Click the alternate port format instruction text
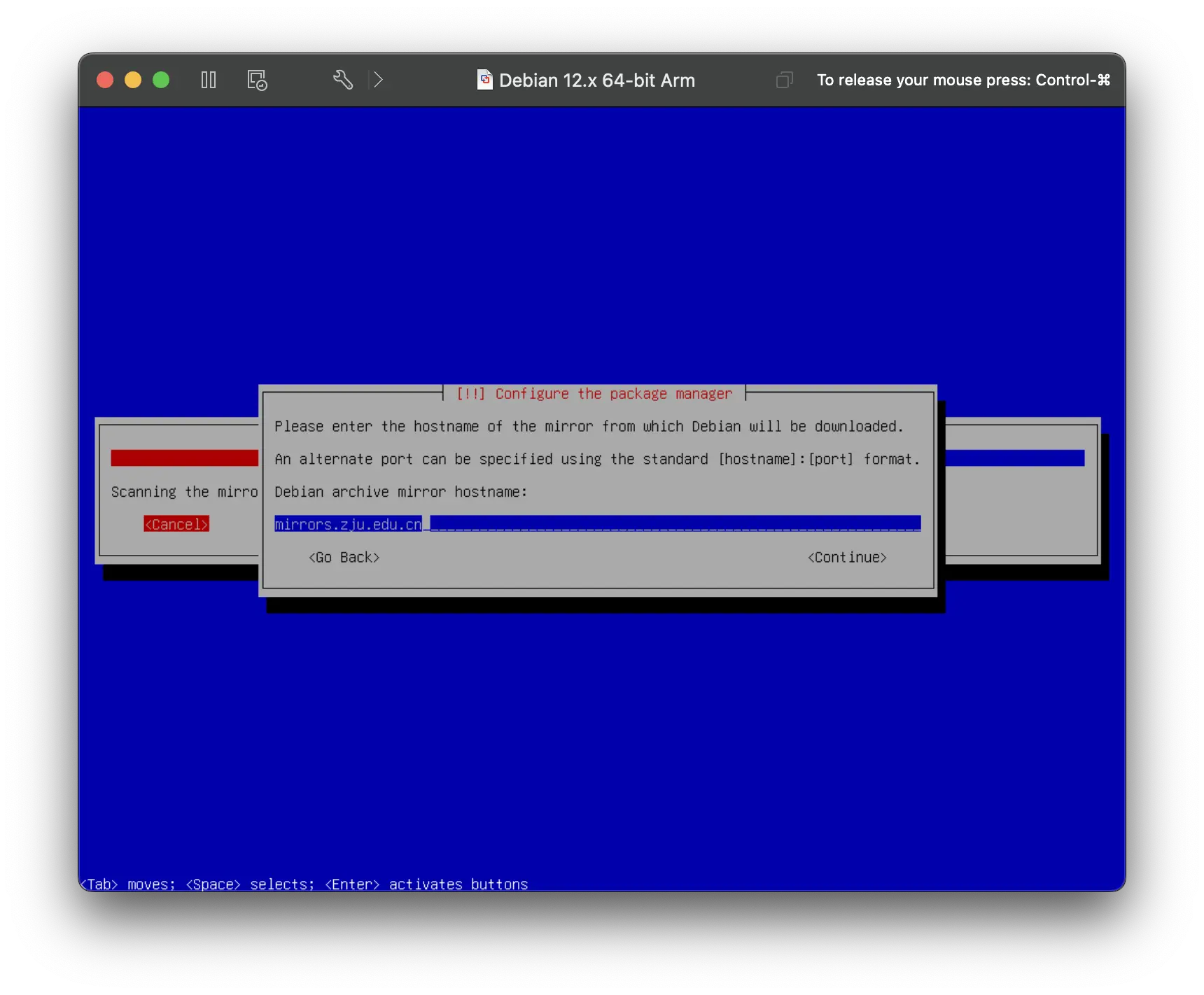1204x995 pixels. pos(597,459)
